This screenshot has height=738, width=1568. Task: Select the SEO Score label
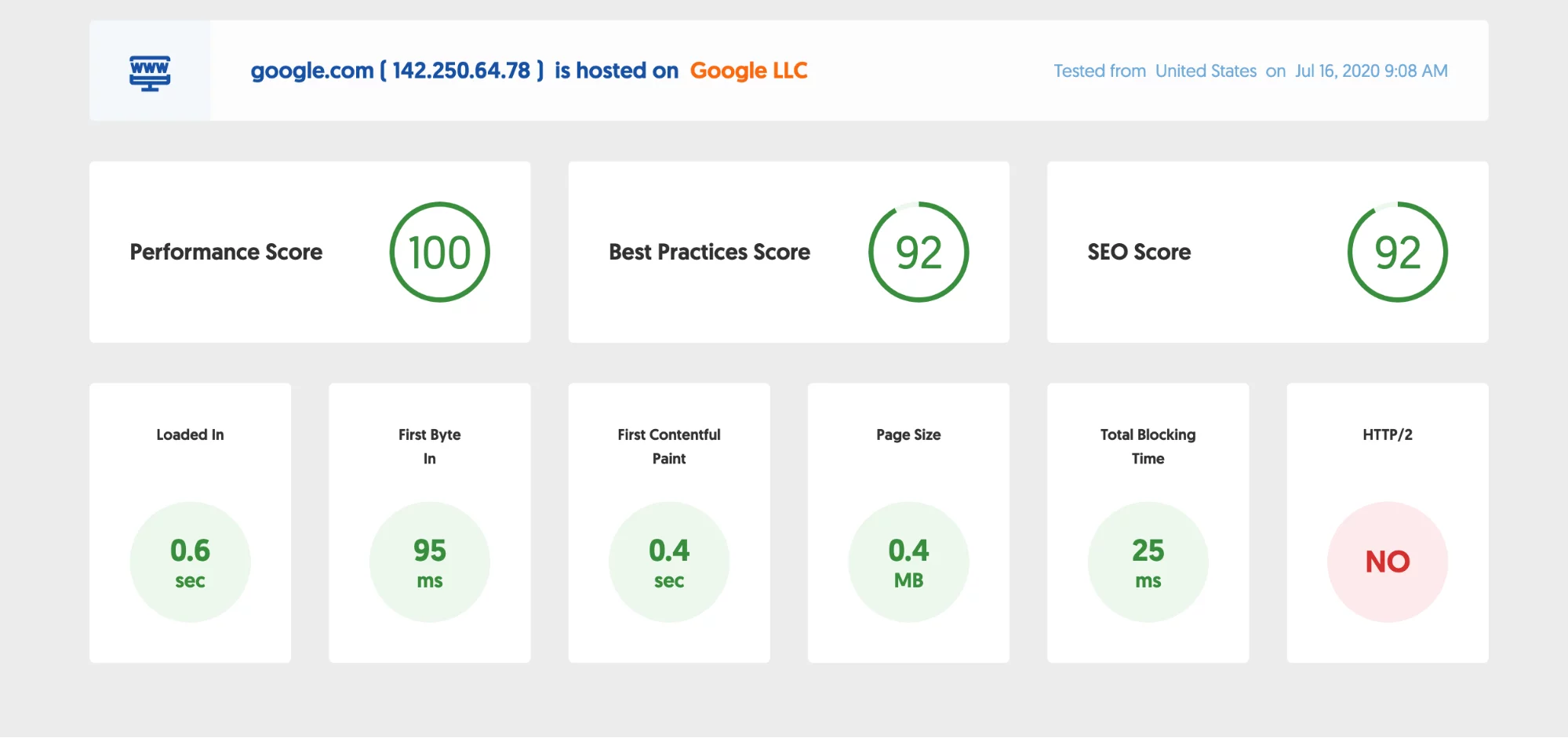1139,252
